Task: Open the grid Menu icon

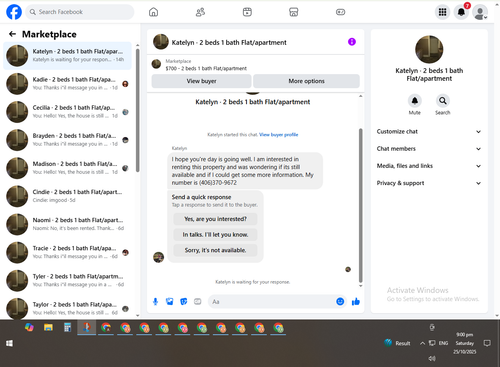Action: pos(442,12)
